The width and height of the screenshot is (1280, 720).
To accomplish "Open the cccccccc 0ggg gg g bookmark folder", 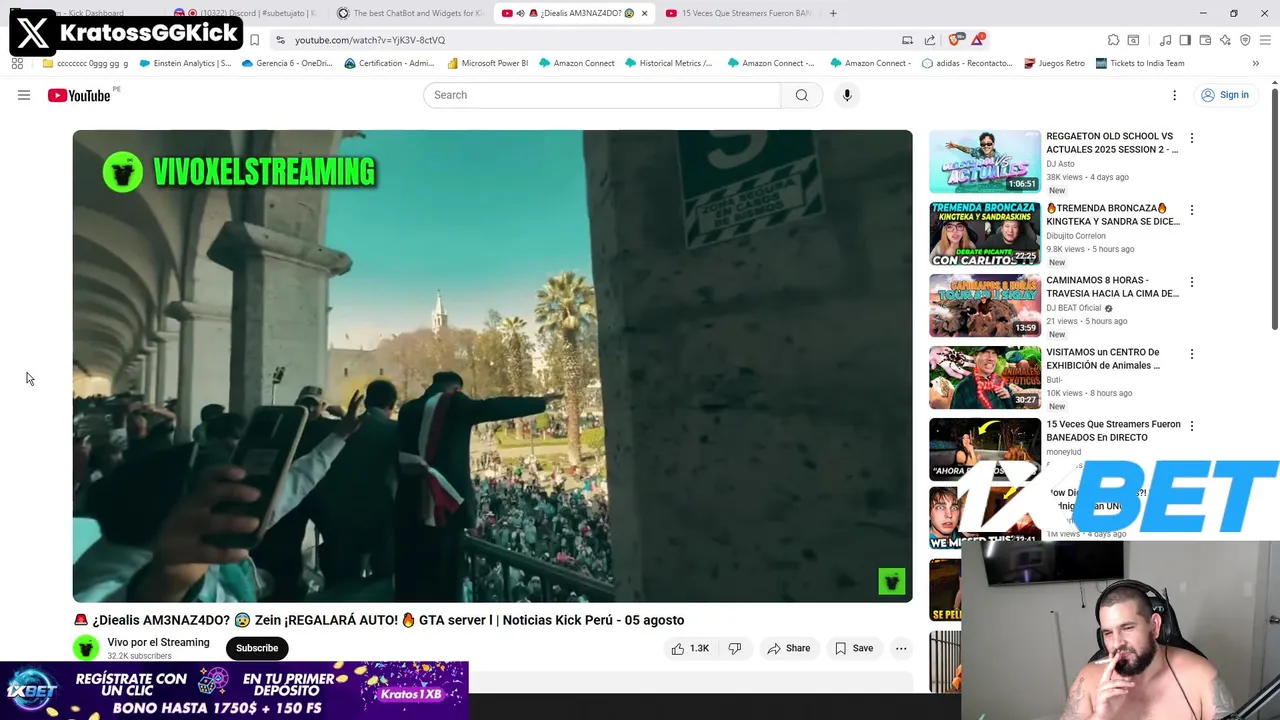I will tap(85, 63).
